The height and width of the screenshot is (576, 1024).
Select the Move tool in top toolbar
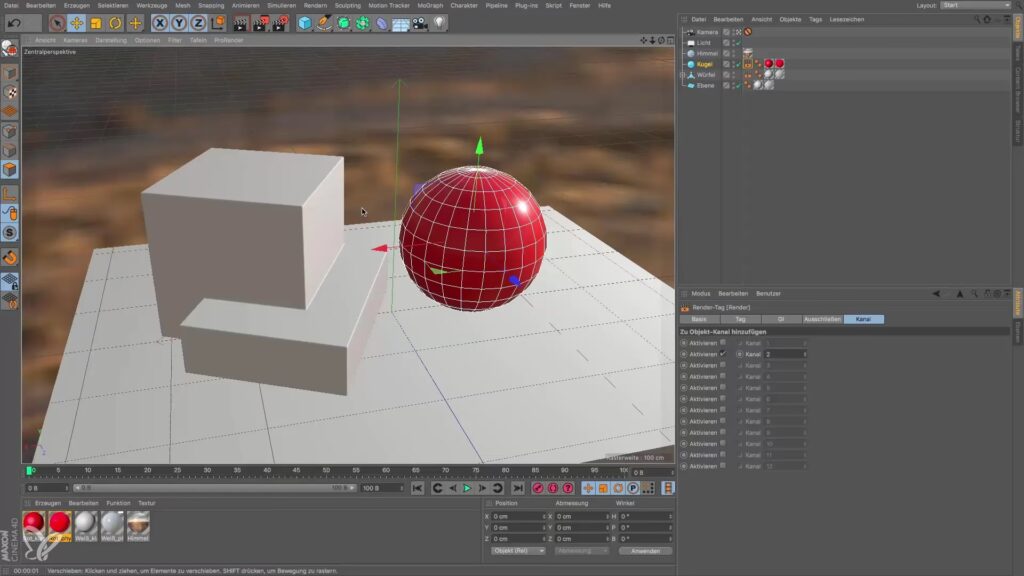coord(76,22)
